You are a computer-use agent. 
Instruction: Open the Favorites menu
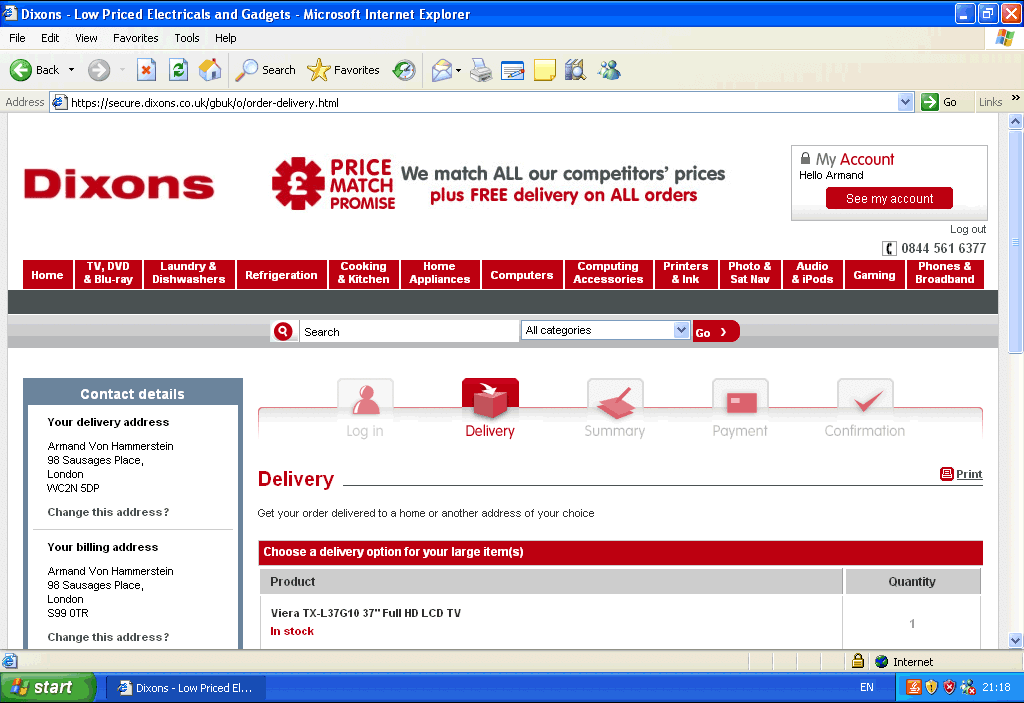coord(136,38)
